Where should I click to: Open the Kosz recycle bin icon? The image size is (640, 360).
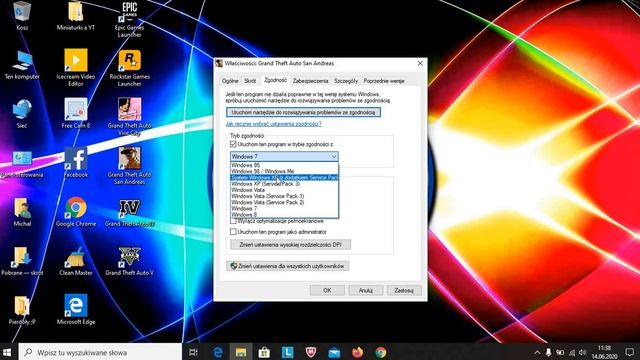[22, 16]
